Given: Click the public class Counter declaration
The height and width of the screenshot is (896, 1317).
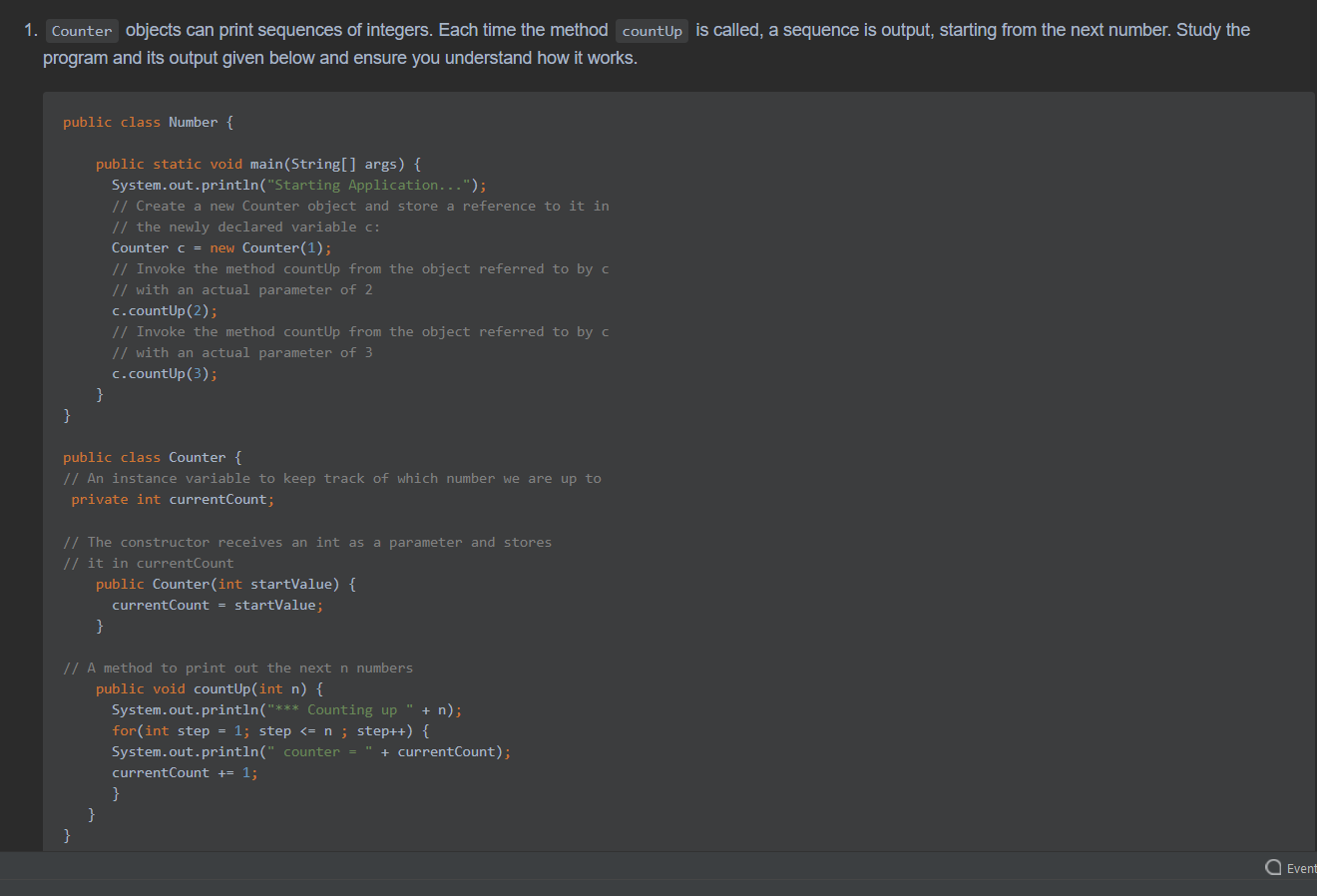Looking at the screenshot, I should 150,457.
